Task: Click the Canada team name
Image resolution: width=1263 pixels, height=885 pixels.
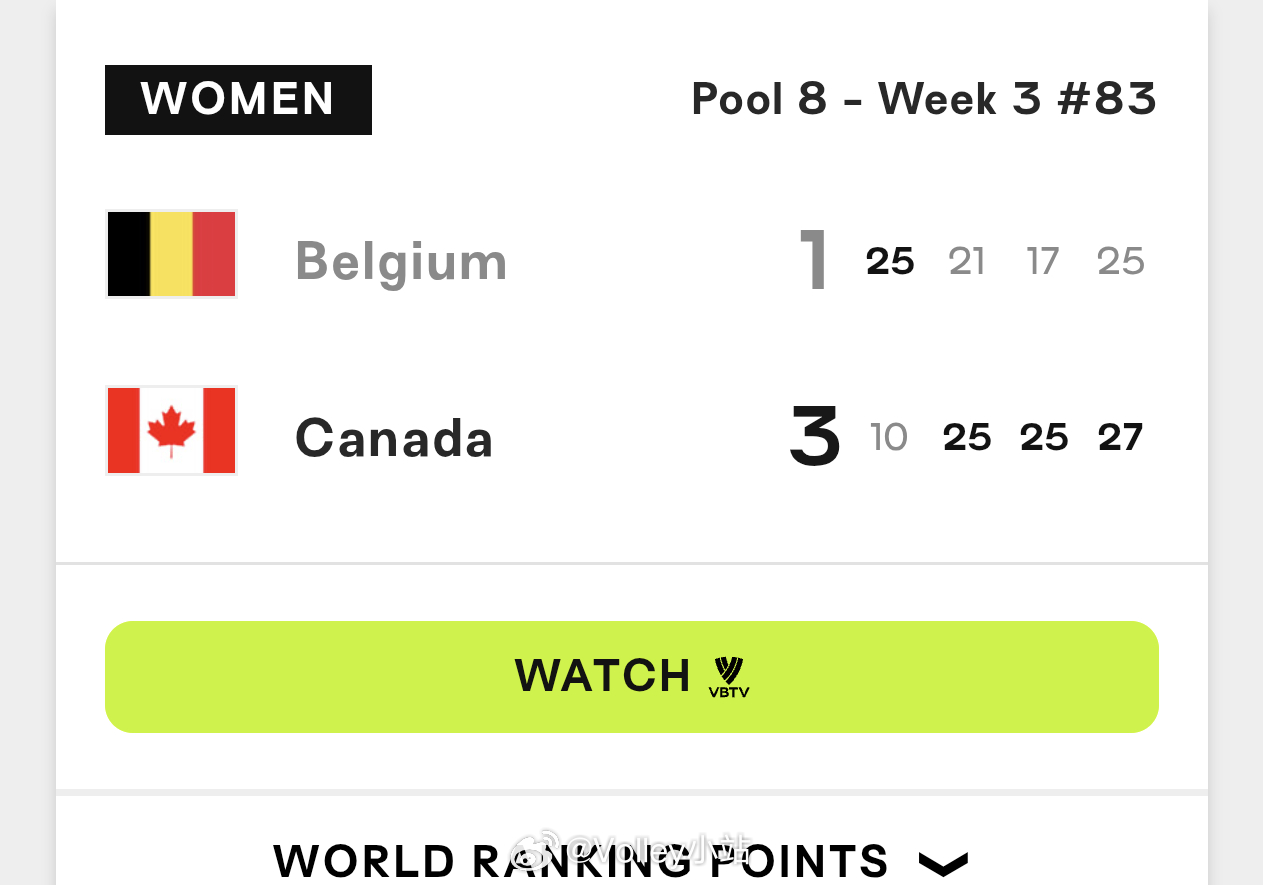Action: click(394, 438)
